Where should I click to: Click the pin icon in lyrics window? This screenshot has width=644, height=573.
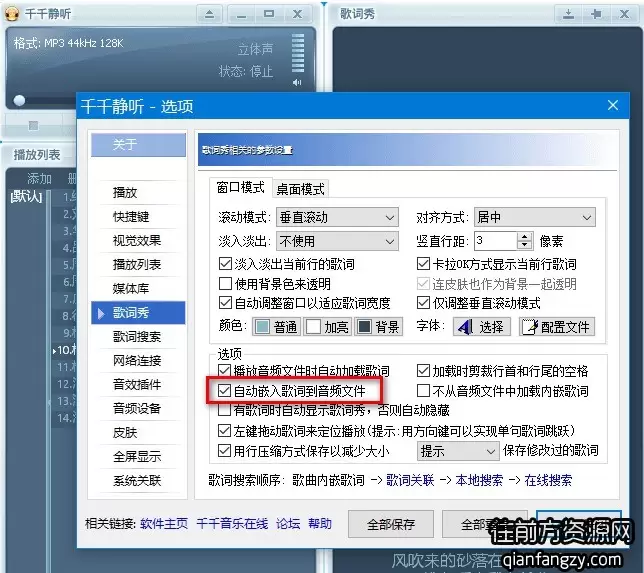(x=596, y=14)
